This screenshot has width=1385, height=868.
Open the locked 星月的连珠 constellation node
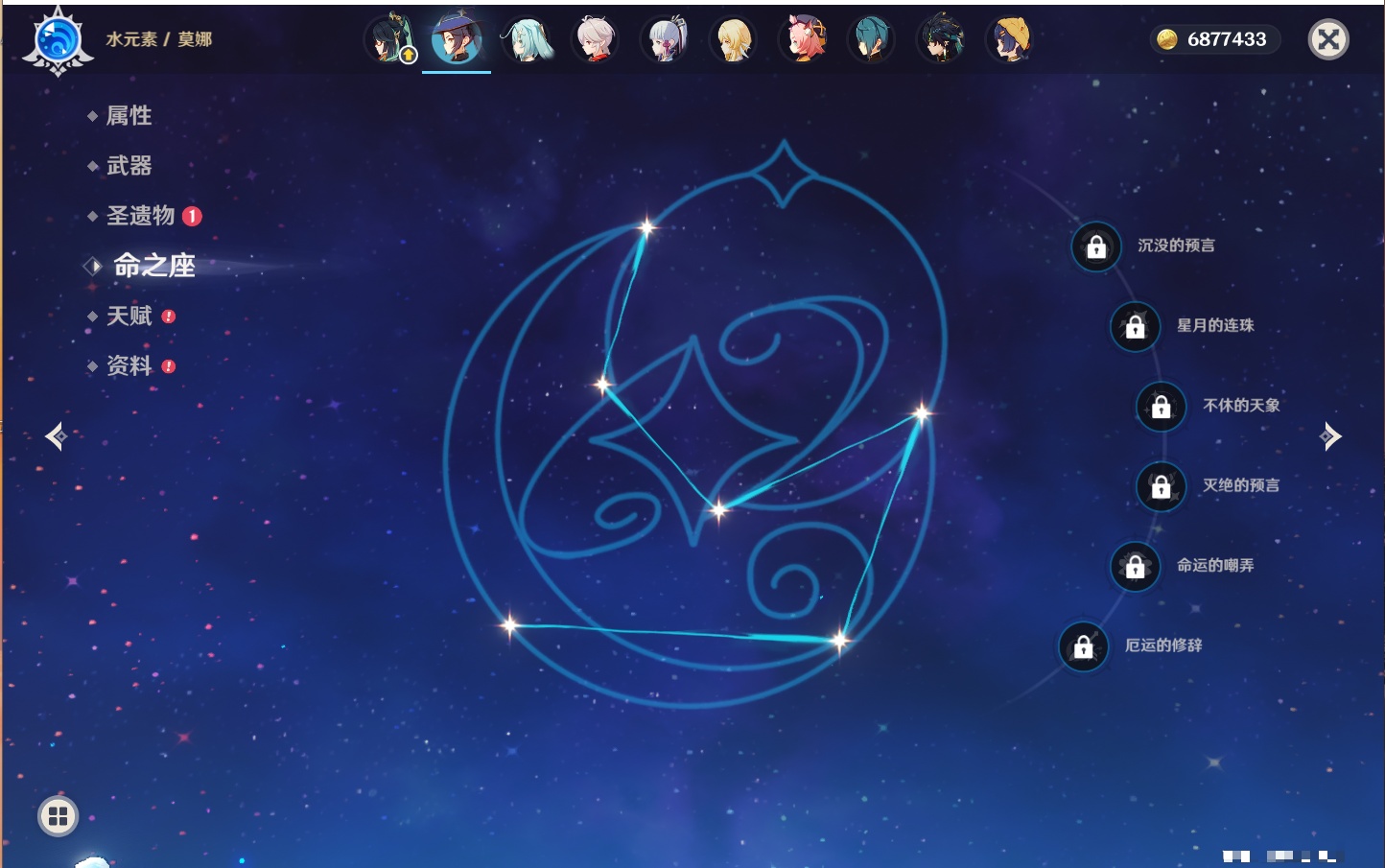point(1135,327)
